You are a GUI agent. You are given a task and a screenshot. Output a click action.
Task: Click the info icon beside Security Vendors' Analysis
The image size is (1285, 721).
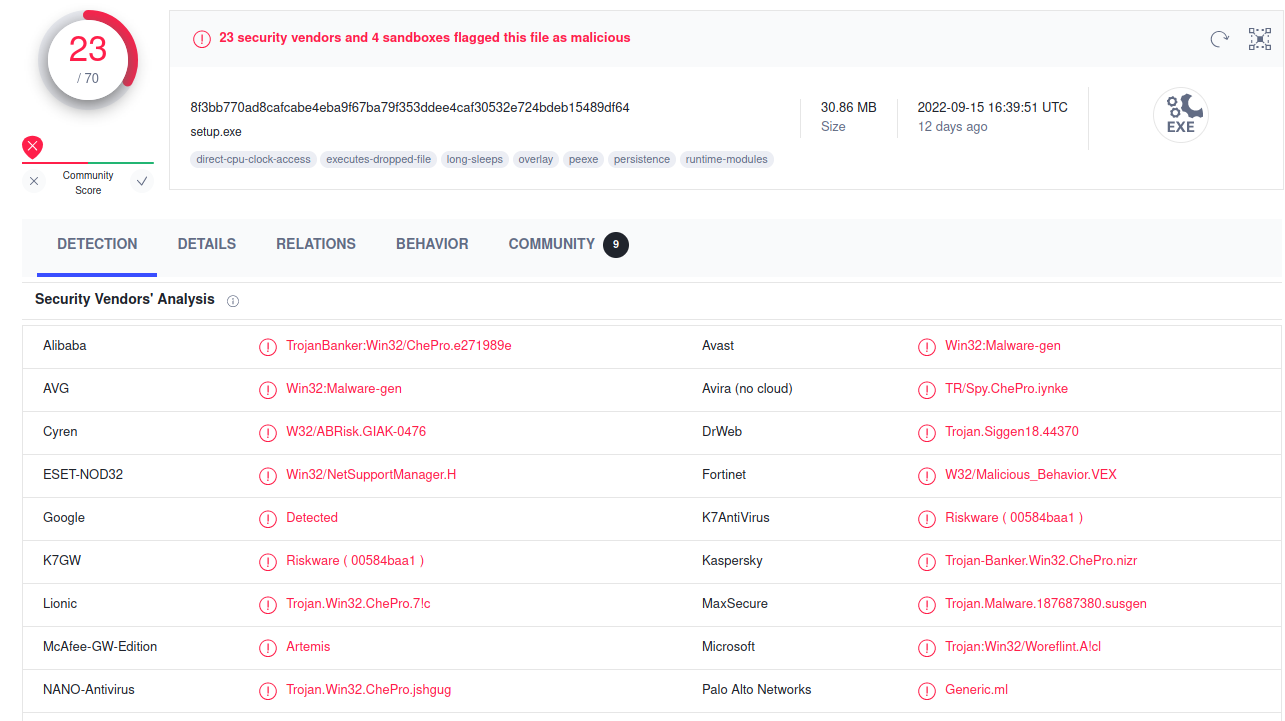(232, 300)
